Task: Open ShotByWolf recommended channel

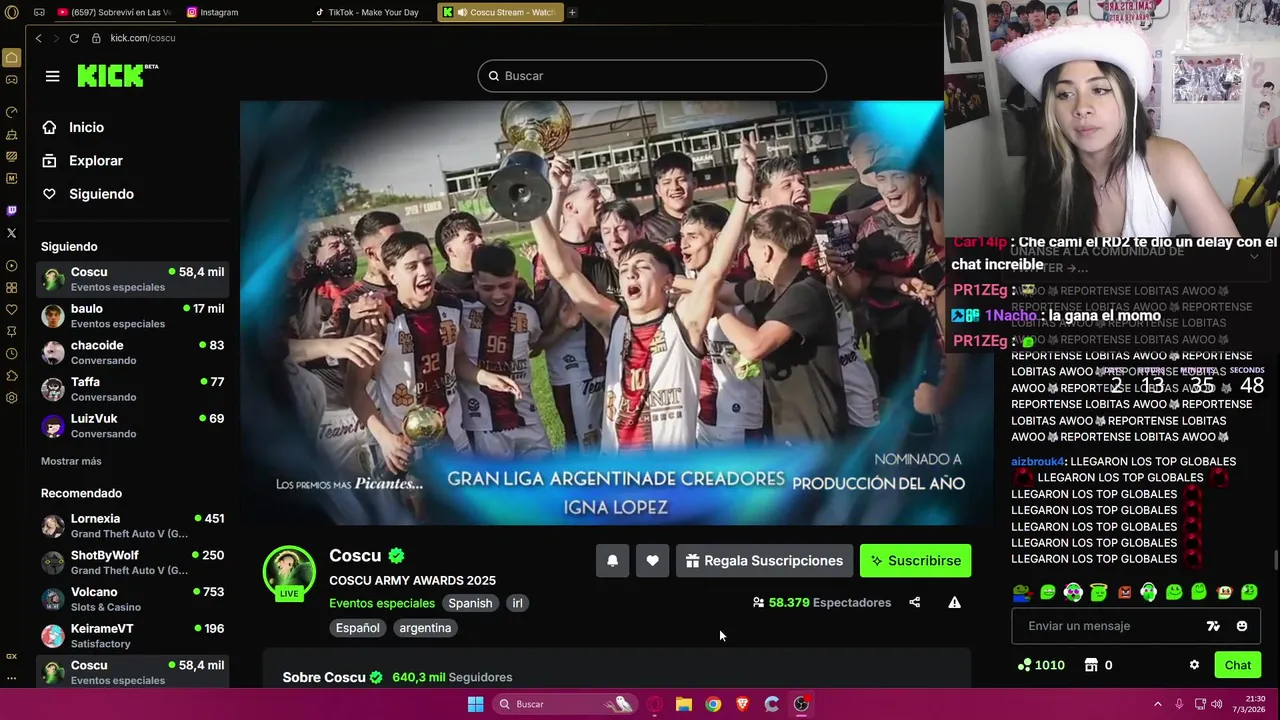Action: (x=133, y=562)
